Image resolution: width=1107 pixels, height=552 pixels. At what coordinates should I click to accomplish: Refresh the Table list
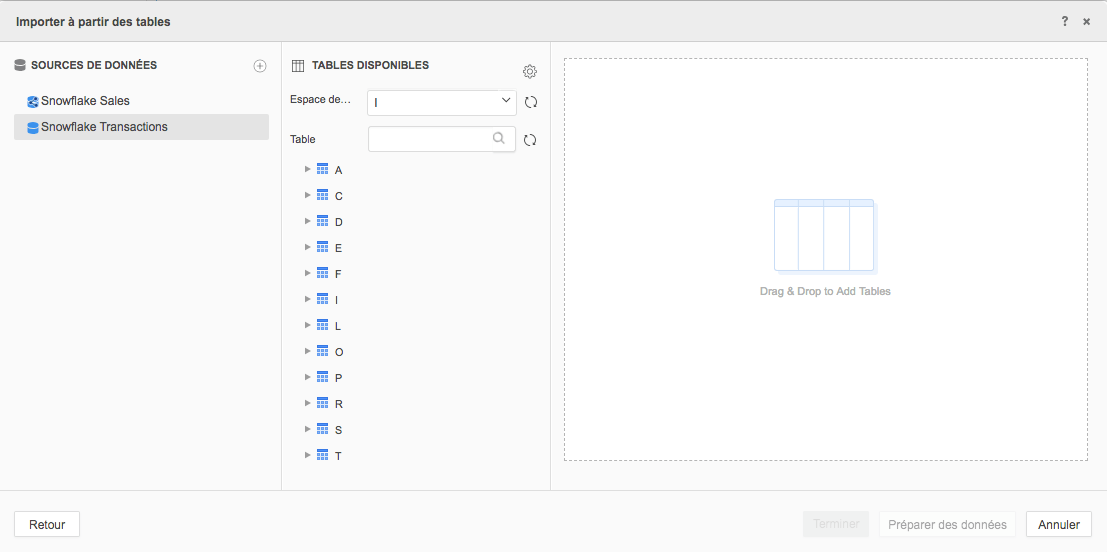[x=531, y=140]
